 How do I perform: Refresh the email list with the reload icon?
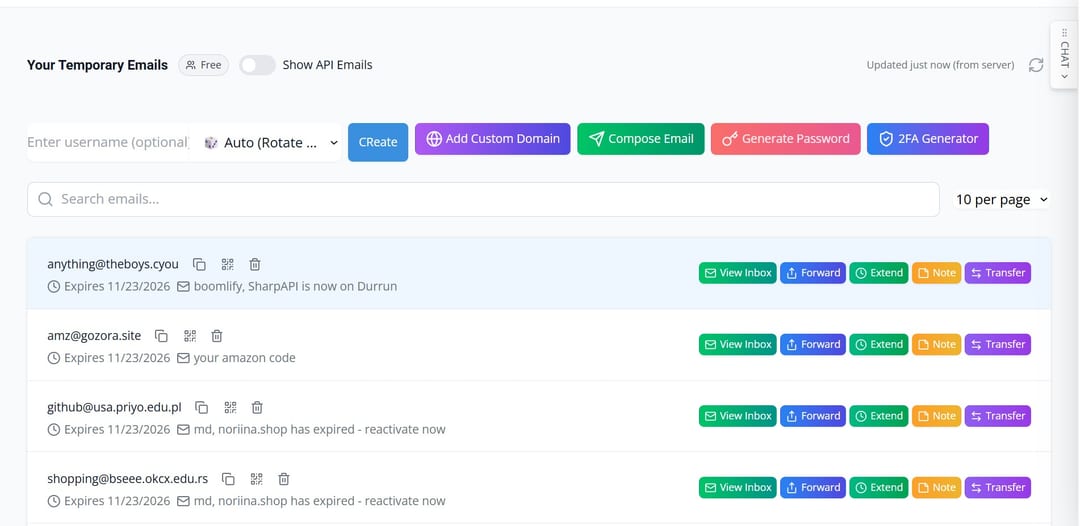(1036, 65)
